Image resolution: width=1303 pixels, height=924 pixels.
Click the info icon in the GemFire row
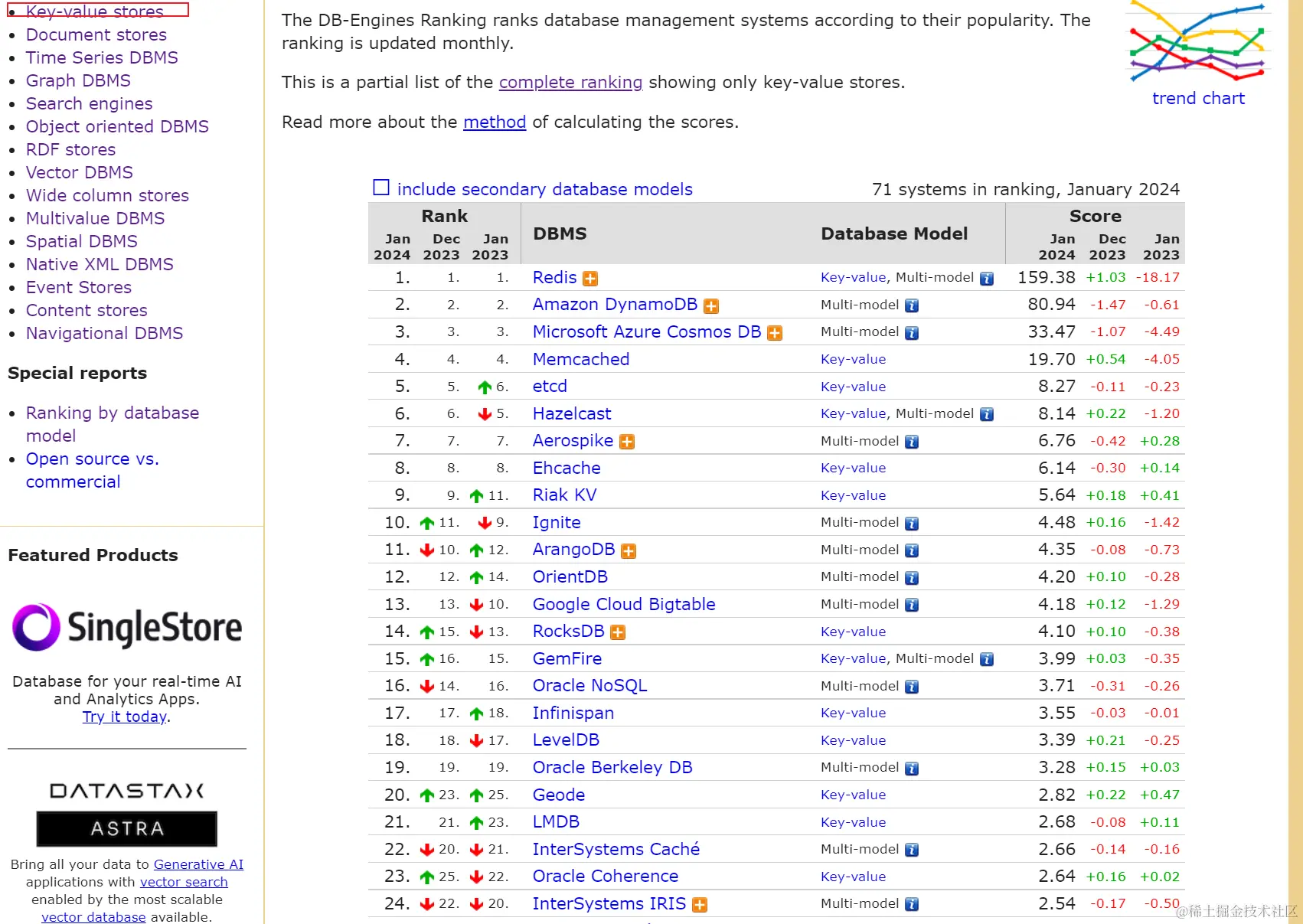[x=987, y=660]
